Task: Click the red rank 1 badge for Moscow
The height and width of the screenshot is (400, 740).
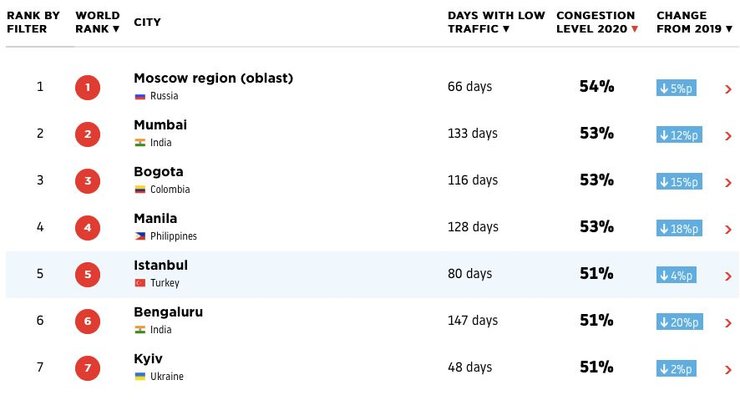Action: coord(87,88)
